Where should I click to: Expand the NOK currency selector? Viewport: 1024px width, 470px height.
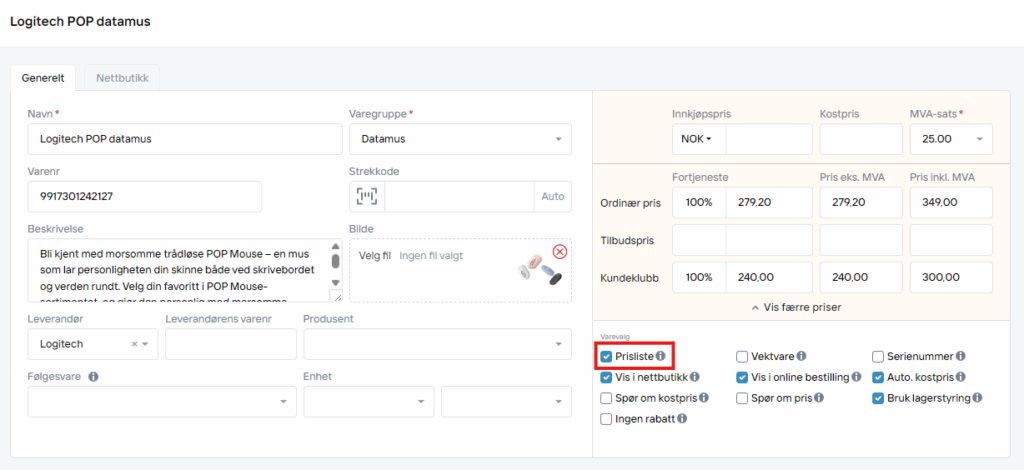tap(698, 139)
